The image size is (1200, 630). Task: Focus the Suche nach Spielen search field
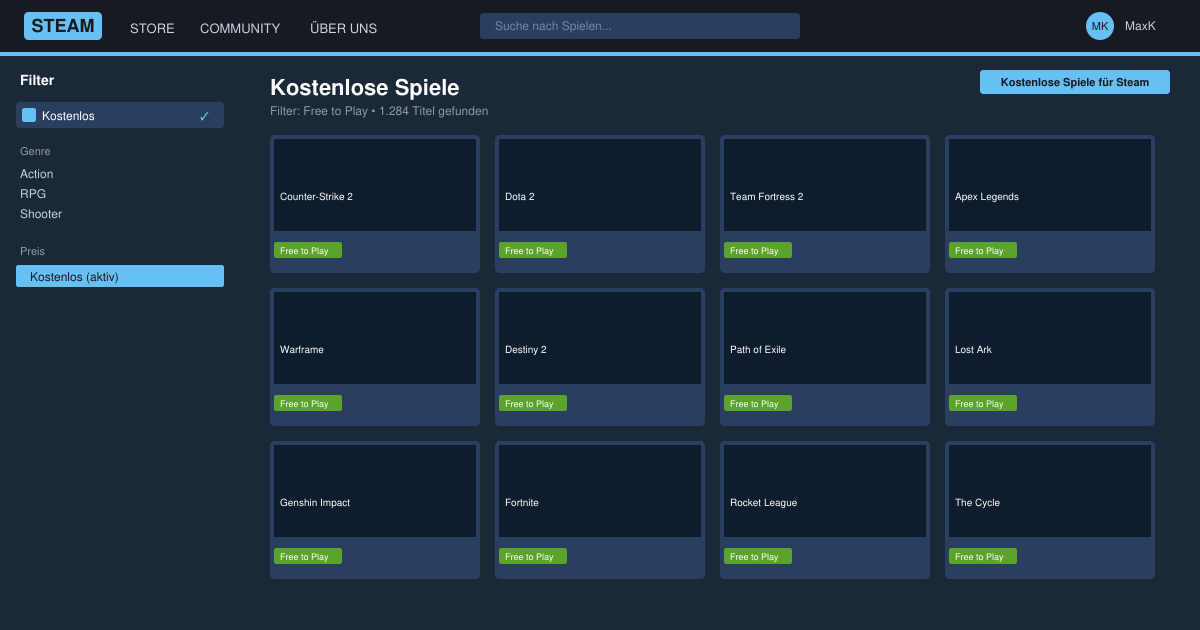click(x=640, y=26)
